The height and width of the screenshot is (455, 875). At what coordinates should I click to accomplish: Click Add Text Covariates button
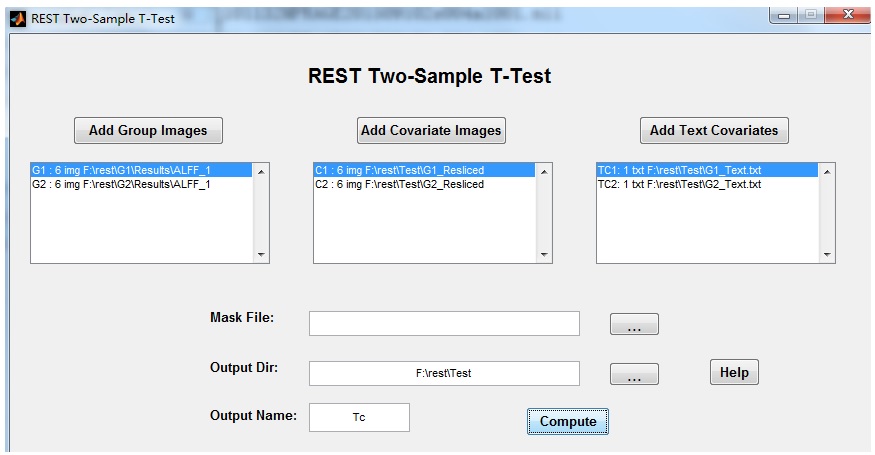(x=714, y=131)
